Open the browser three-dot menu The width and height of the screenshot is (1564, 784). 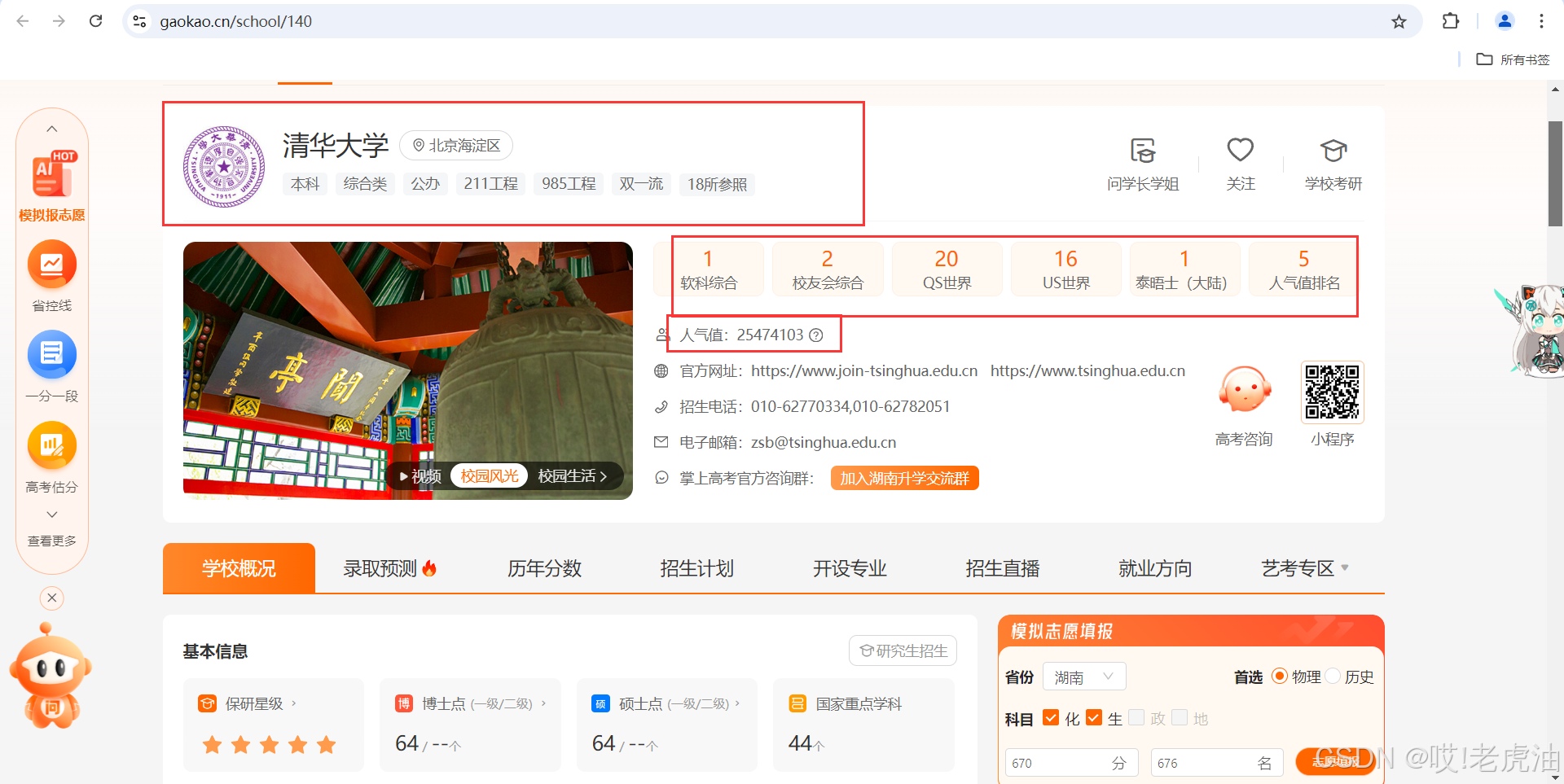[1541, 21]
